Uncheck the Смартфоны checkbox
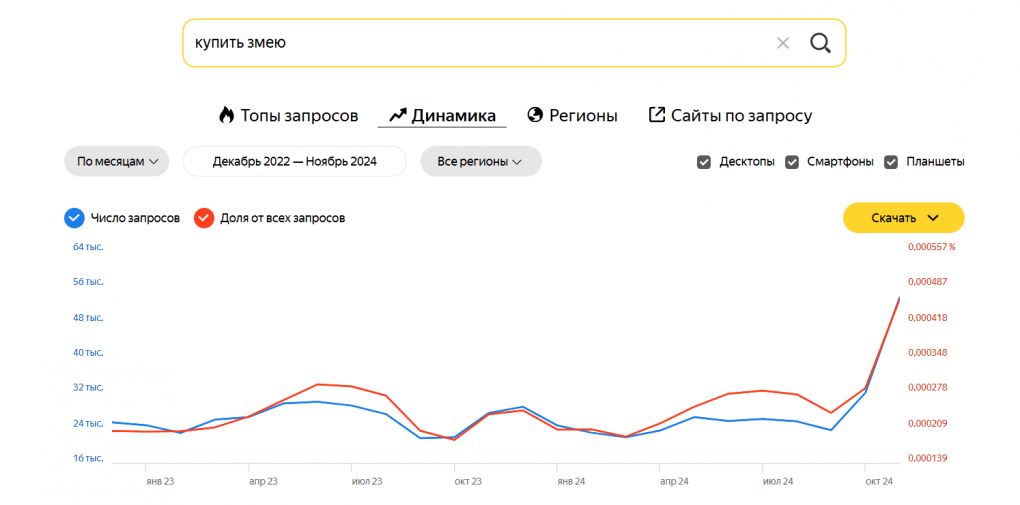Viewport: 1020px width, 505px height. (x=792, y=162)
